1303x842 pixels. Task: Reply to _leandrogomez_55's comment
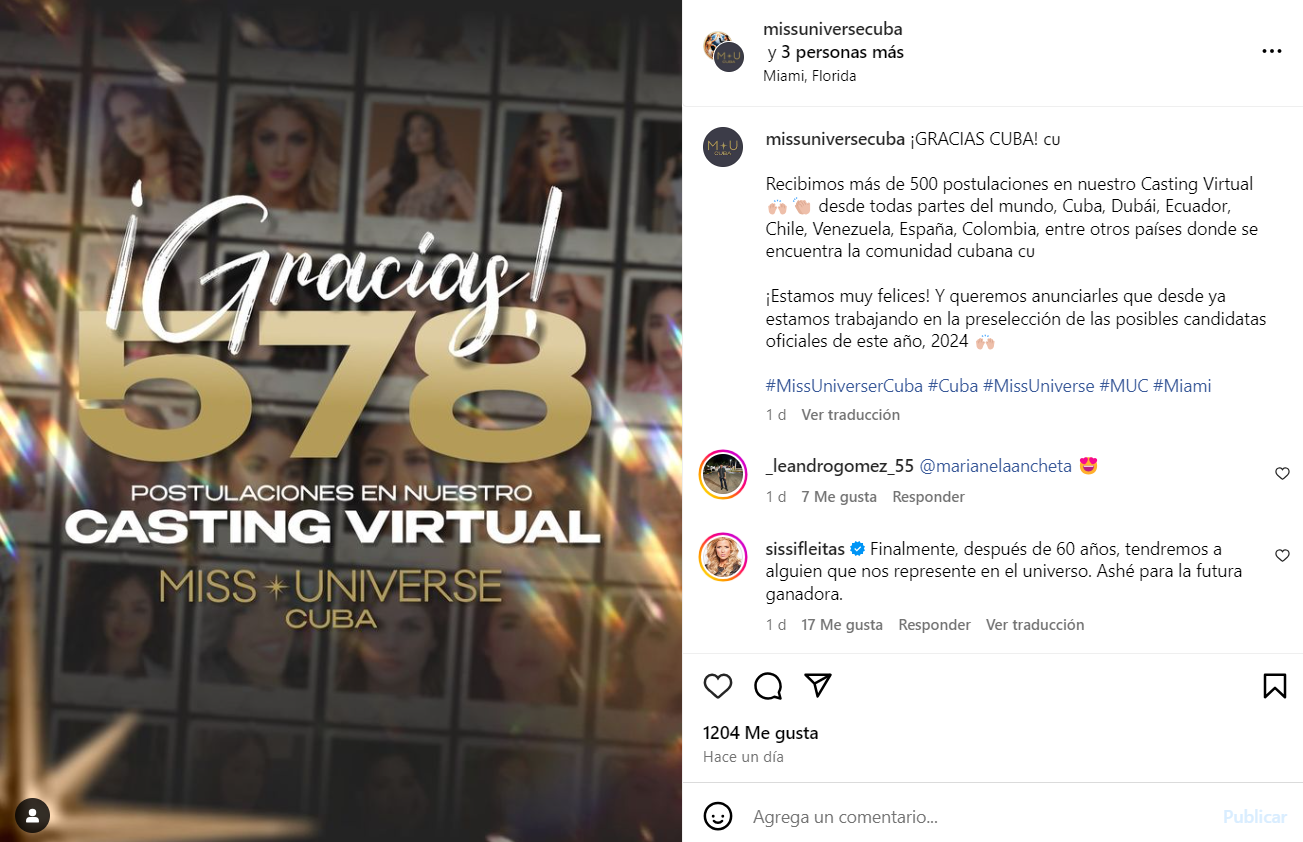click(x=928, y=496)
